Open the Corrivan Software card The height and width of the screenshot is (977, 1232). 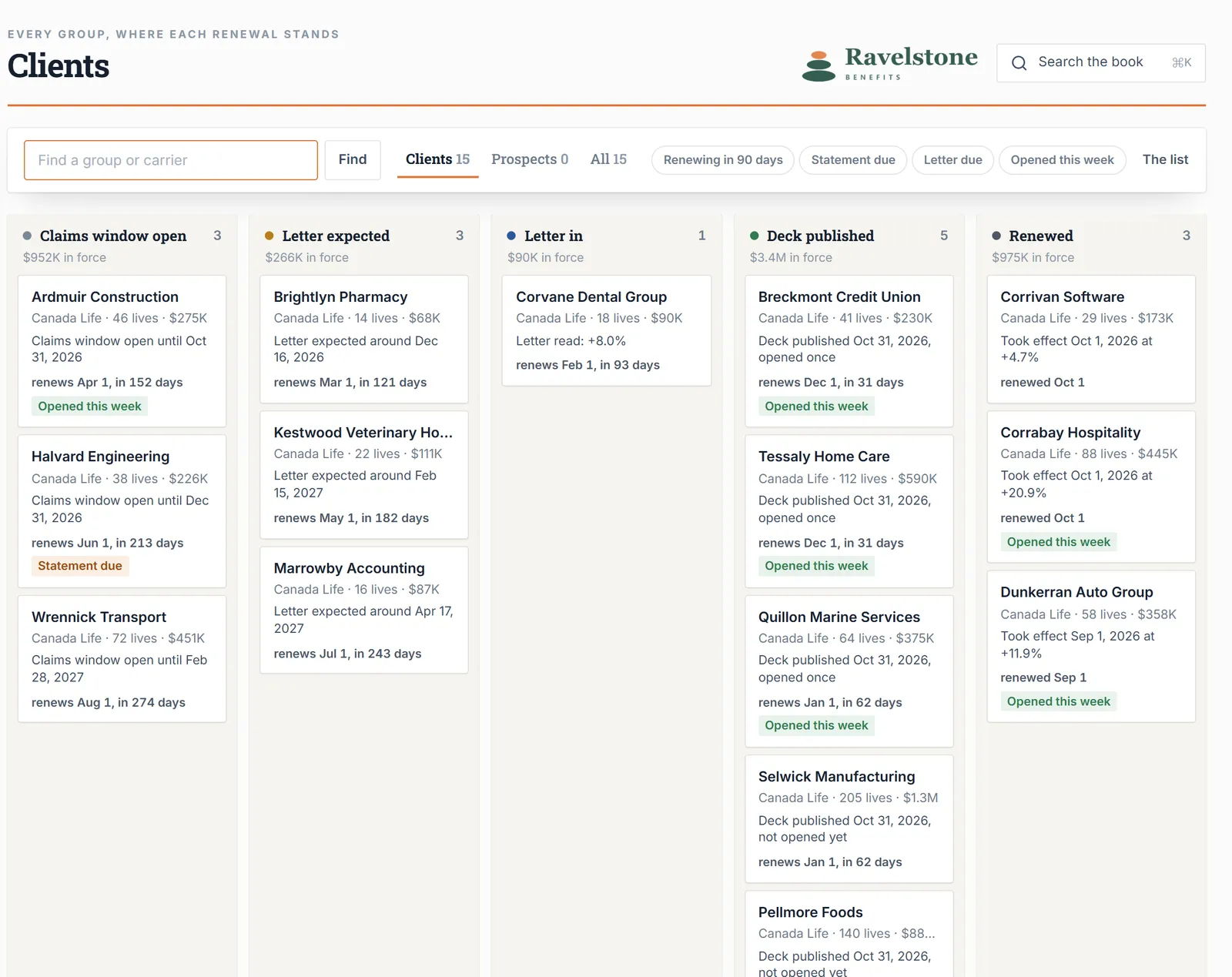click(x=1091, y=339)
